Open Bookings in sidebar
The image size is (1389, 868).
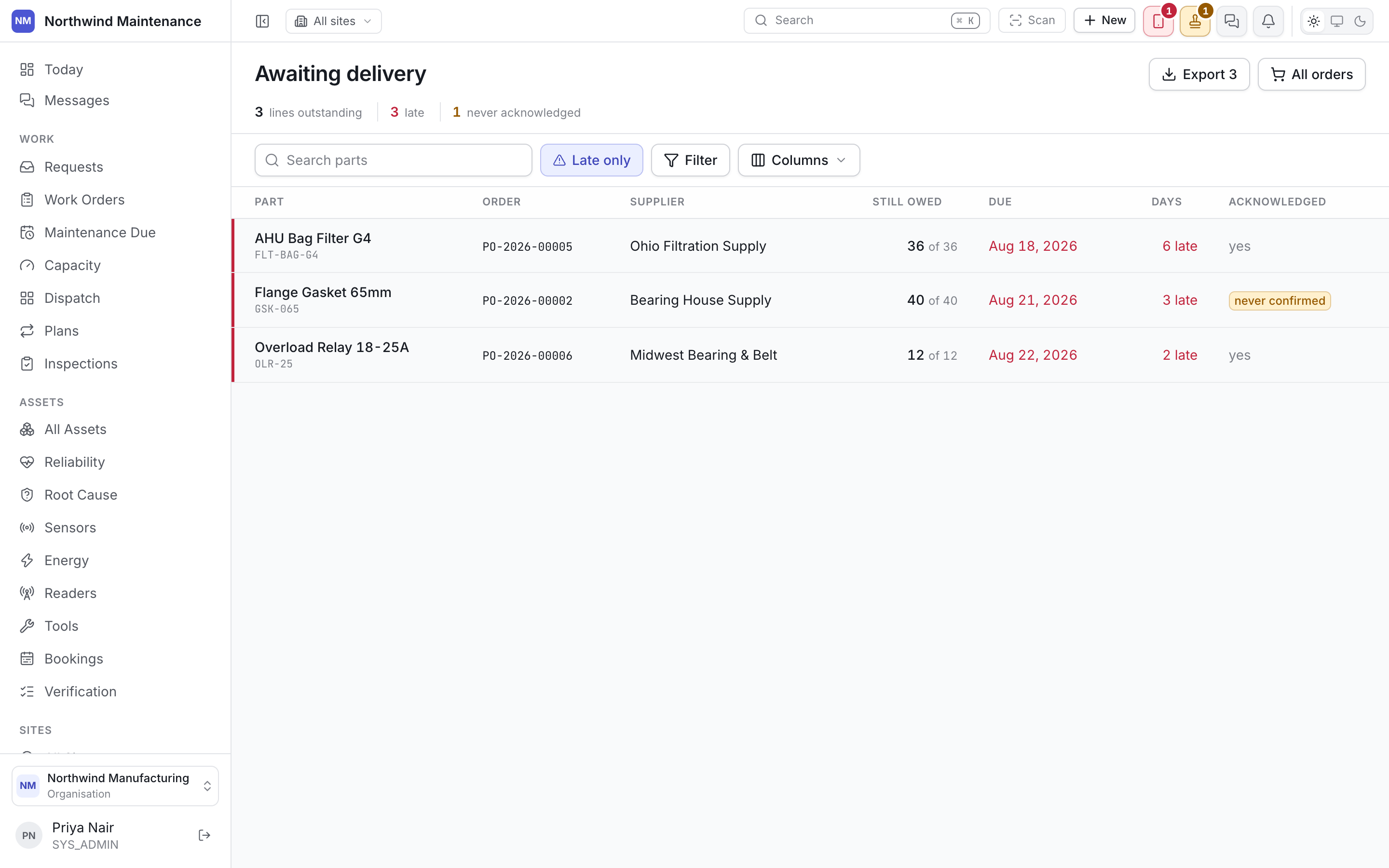[115, 658]
